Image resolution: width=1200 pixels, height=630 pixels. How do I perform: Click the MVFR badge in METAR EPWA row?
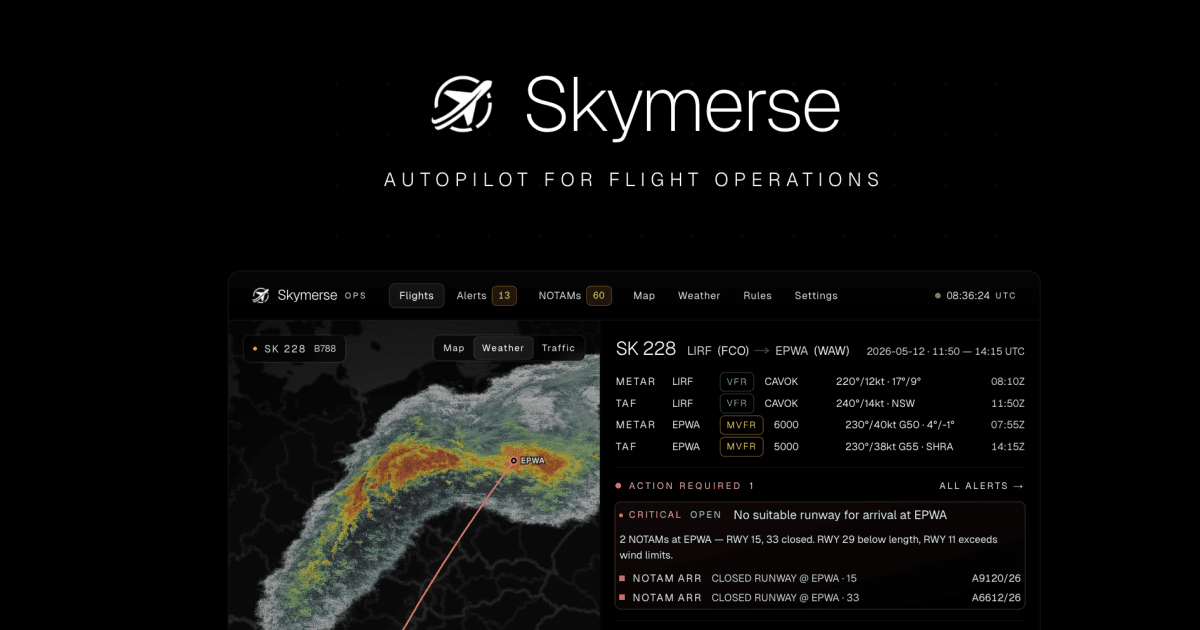pos(741,425)
